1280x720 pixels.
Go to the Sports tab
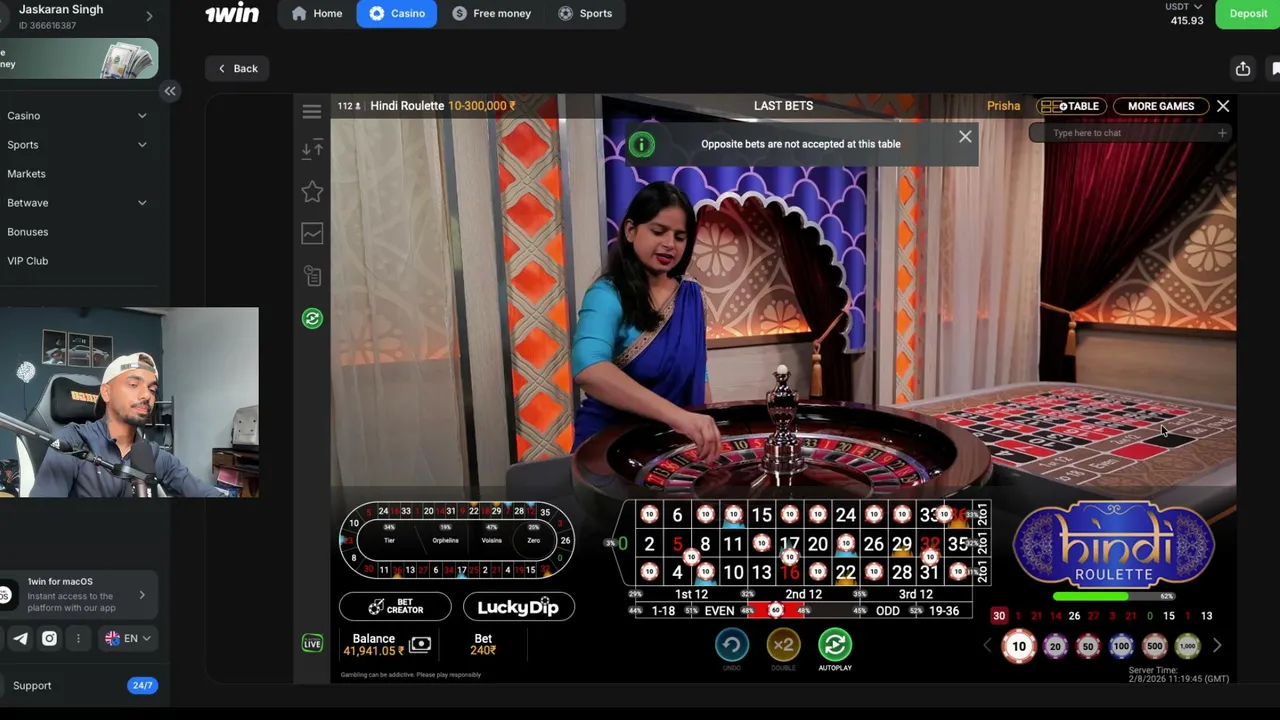pos(586,13)
